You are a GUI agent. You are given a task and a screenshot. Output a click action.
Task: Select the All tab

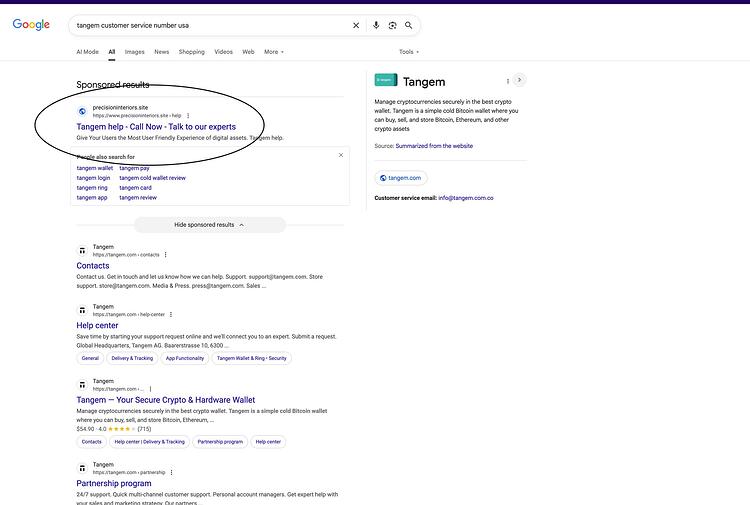(111, 52)
